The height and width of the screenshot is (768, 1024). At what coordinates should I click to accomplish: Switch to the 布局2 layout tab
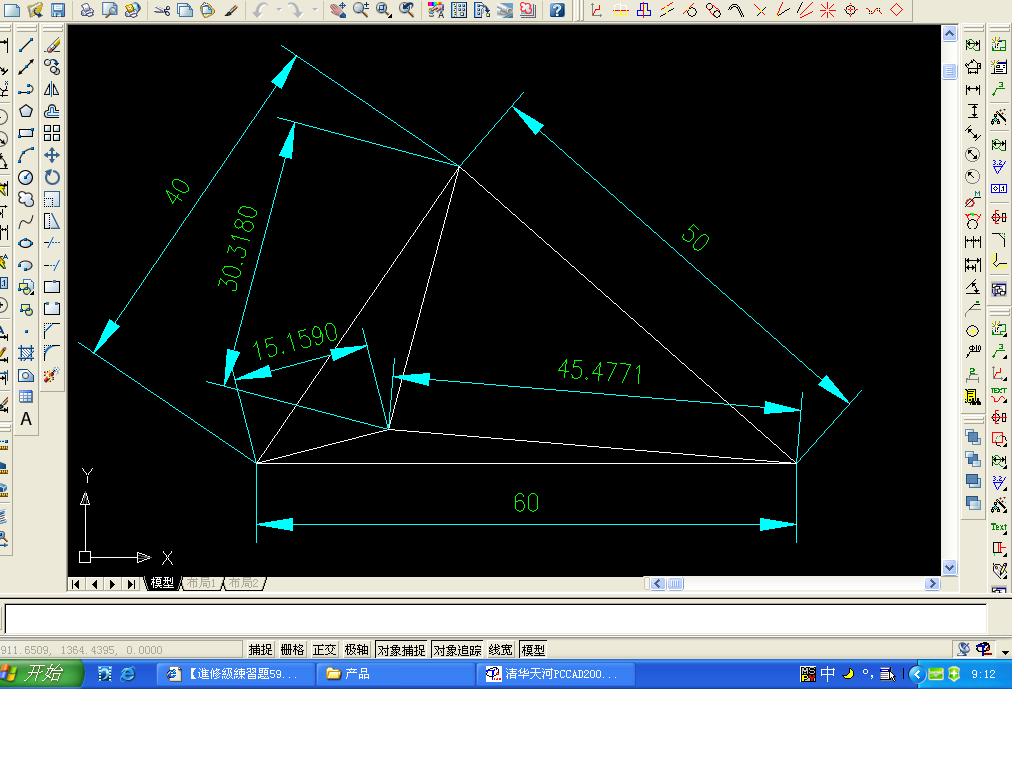click(x=244, y=583)
